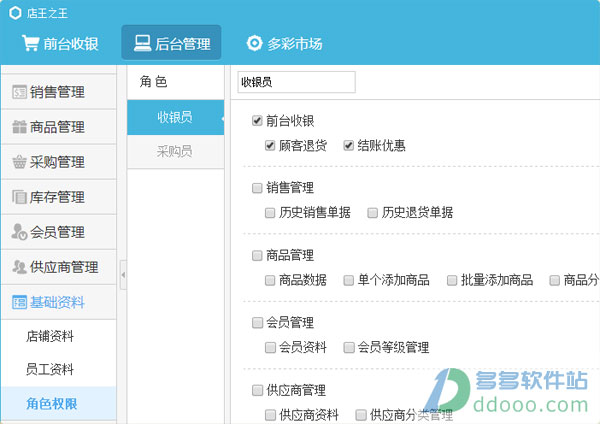Select the 收银员 role in the list
This screenshot has height=424, width=600.
pyautogui.click(x=175, y=117)
